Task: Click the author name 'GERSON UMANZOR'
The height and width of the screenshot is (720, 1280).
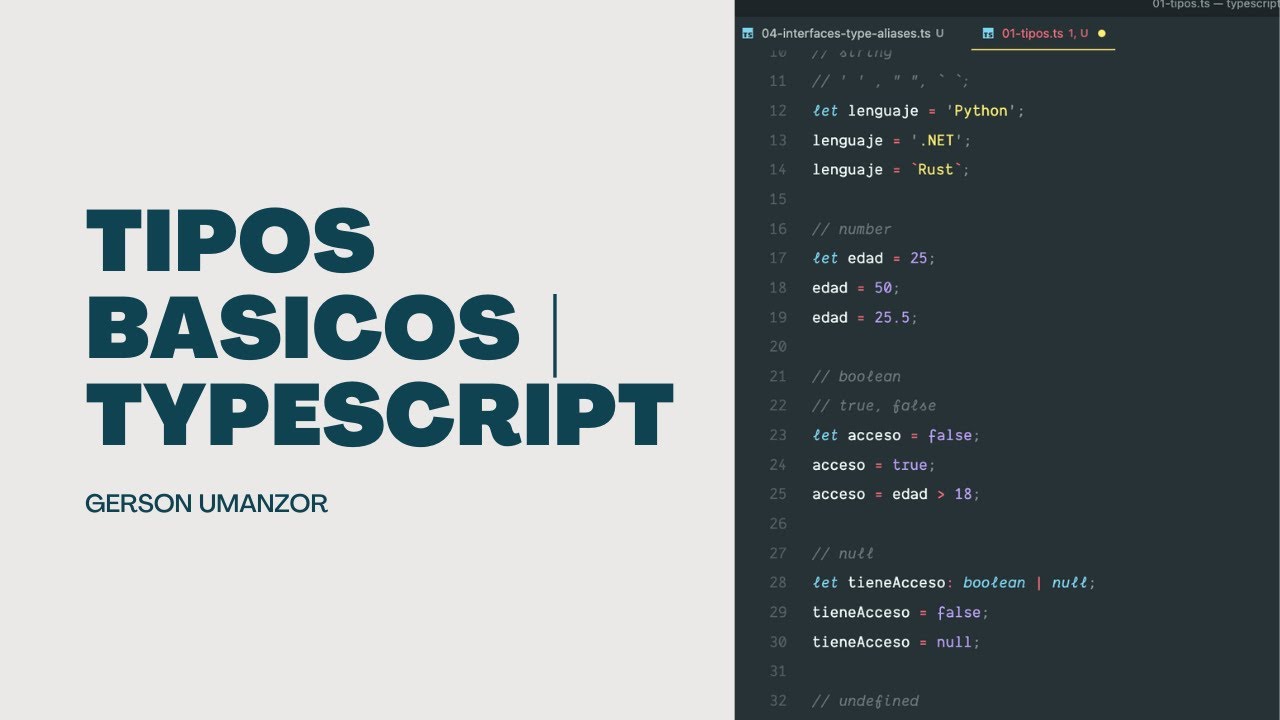Action: coord(207,504)
